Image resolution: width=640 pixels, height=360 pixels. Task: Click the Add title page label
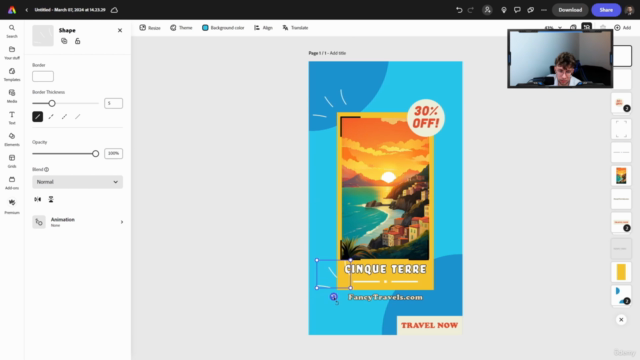coord(338,53)
